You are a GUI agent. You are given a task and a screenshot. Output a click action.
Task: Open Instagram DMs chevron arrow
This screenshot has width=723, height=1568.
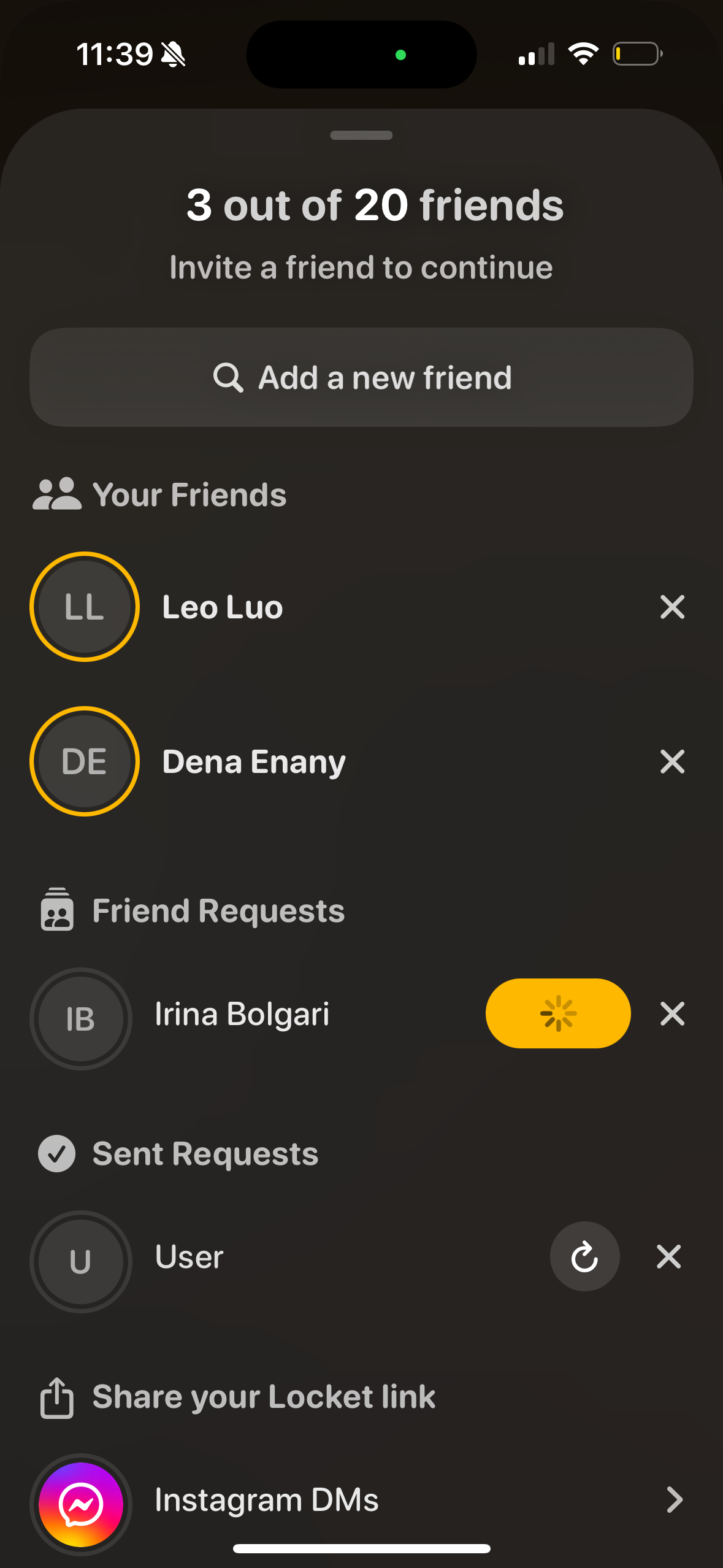[674, 1500]
